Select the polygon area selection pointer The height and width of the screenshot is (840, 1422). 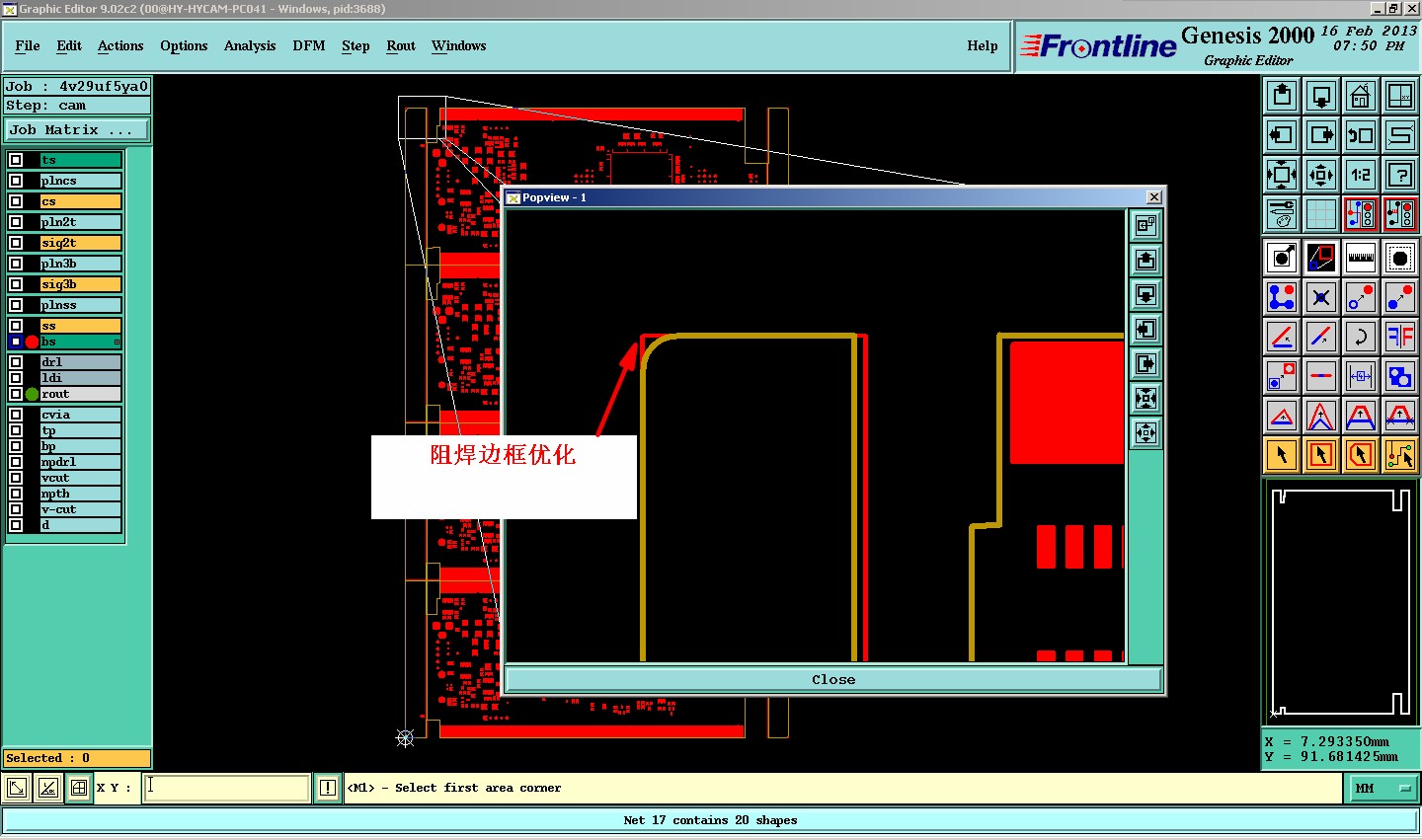tap(1361, 454)
